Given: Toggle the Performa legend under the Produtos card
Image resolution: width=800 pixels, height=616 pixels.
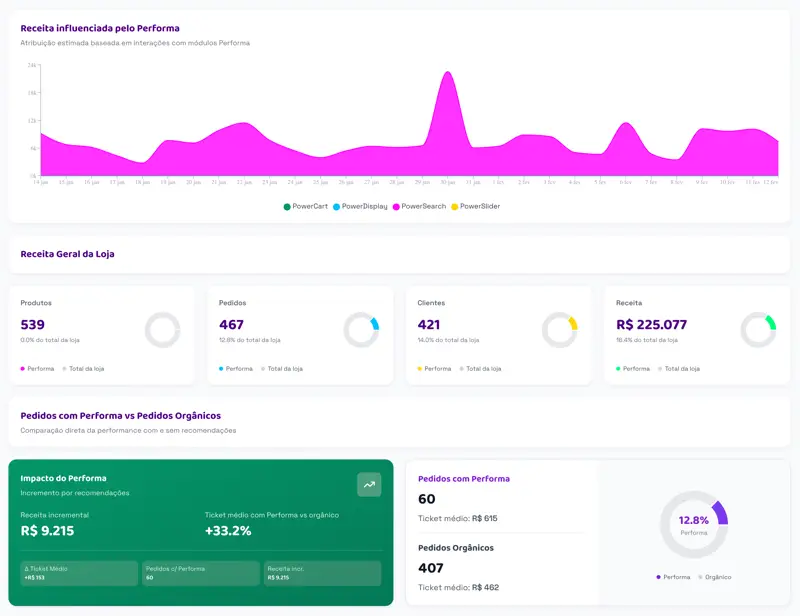Looking at the screenshot, I should click(40, 367).
